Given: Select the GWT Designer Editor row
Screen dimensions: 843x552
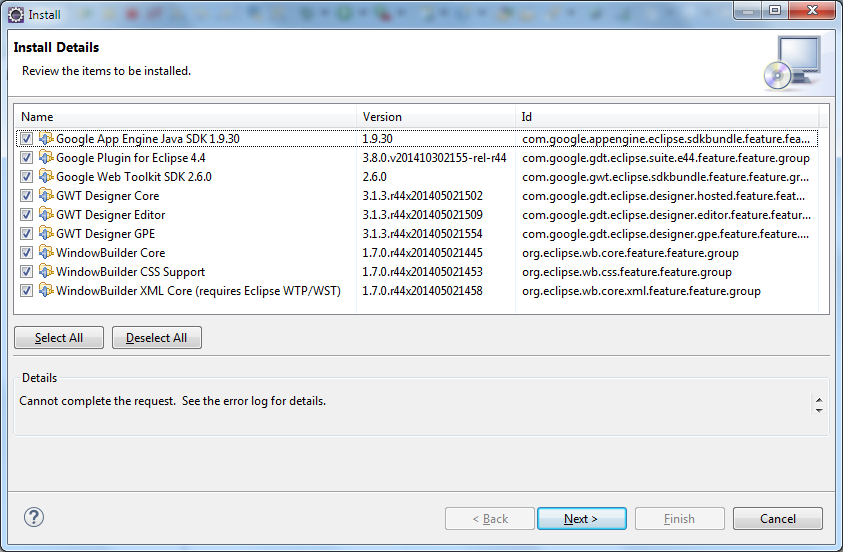Looking at the screenshot, I should click(417, 214).
